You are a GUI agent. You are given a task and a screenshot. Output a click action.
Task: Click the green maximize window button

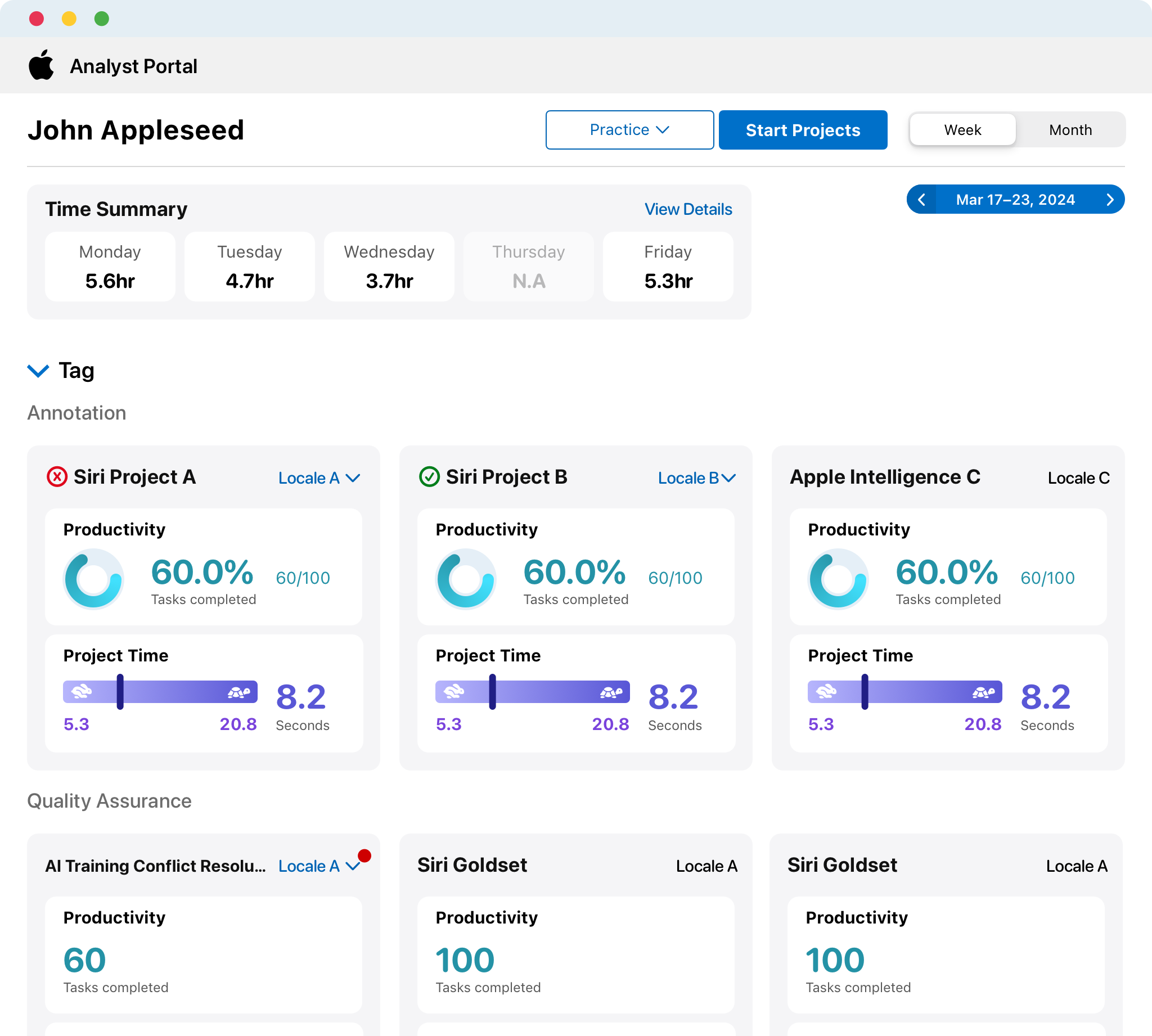tap(101, 19)
